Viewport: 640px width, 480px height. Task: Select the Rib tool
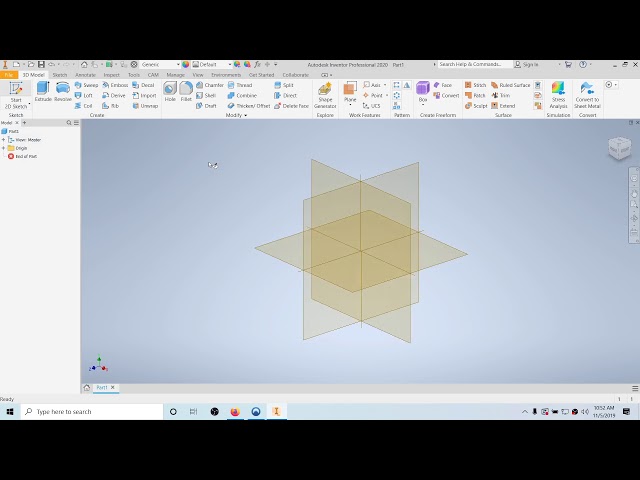pyautogui.click(x=110, y=106)
